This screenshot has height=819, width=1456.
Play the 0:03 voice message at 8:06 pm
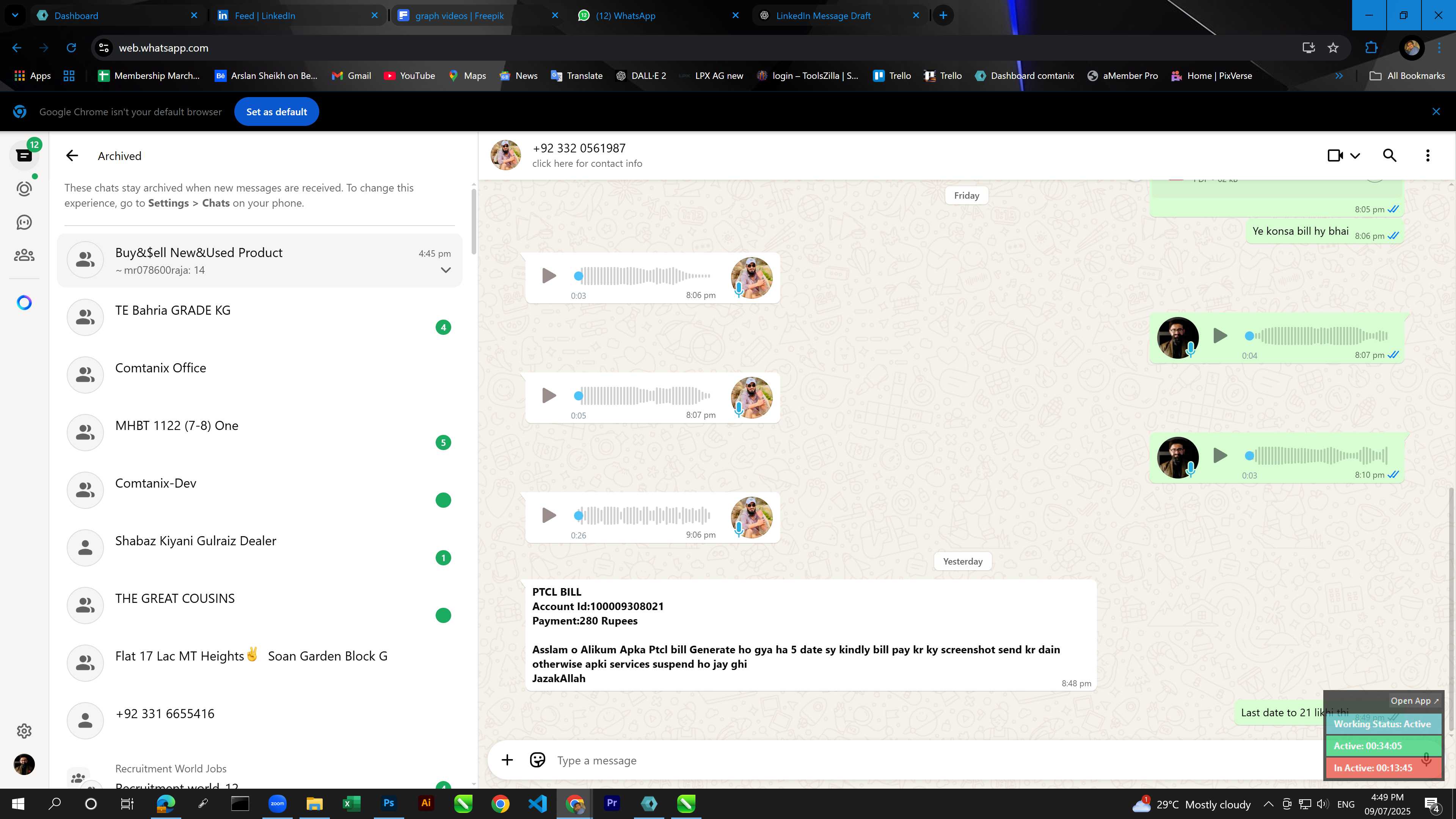[x=549, y=276]
